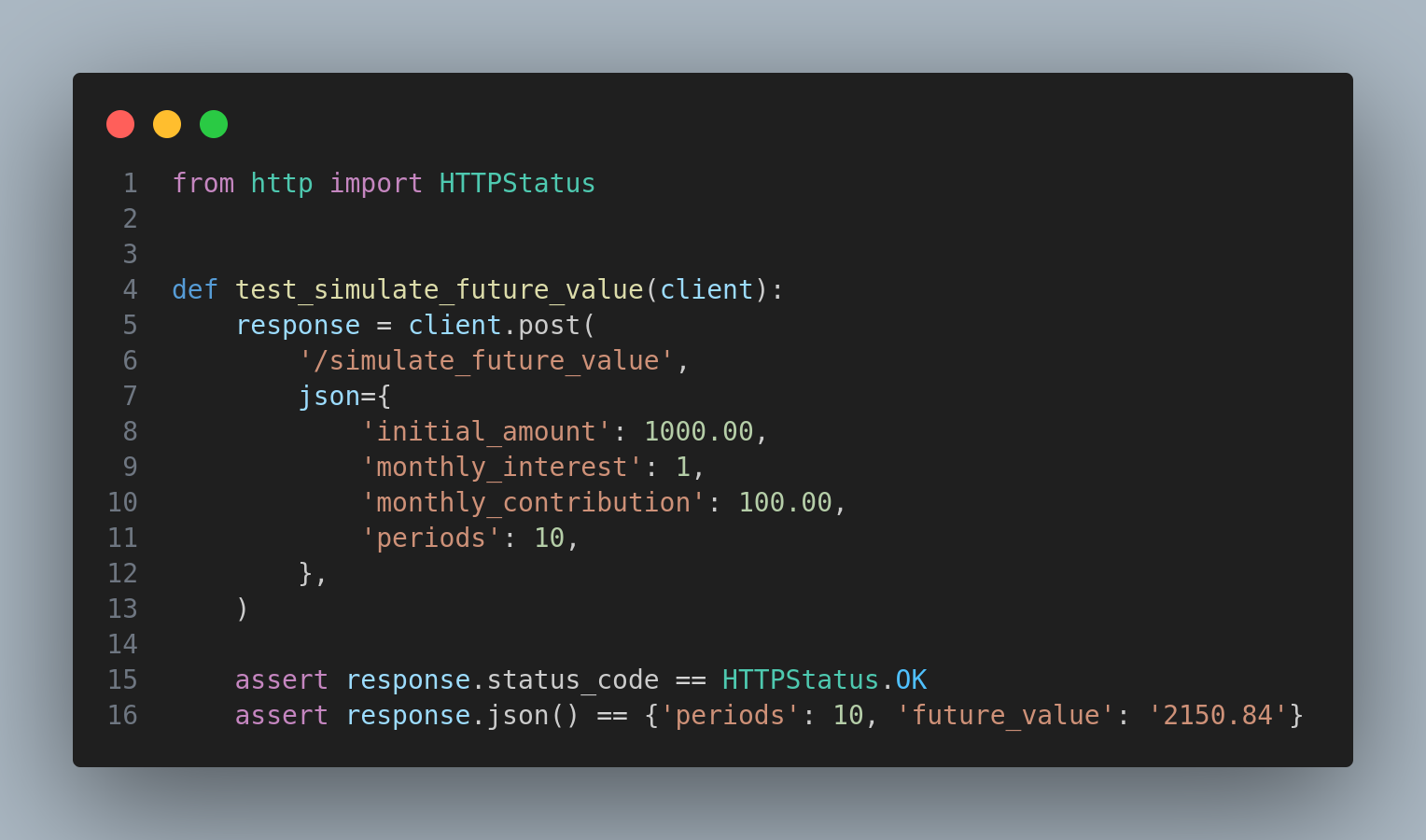
Task: Click the yellow minimize dot
Action: (x=167, y=124)
